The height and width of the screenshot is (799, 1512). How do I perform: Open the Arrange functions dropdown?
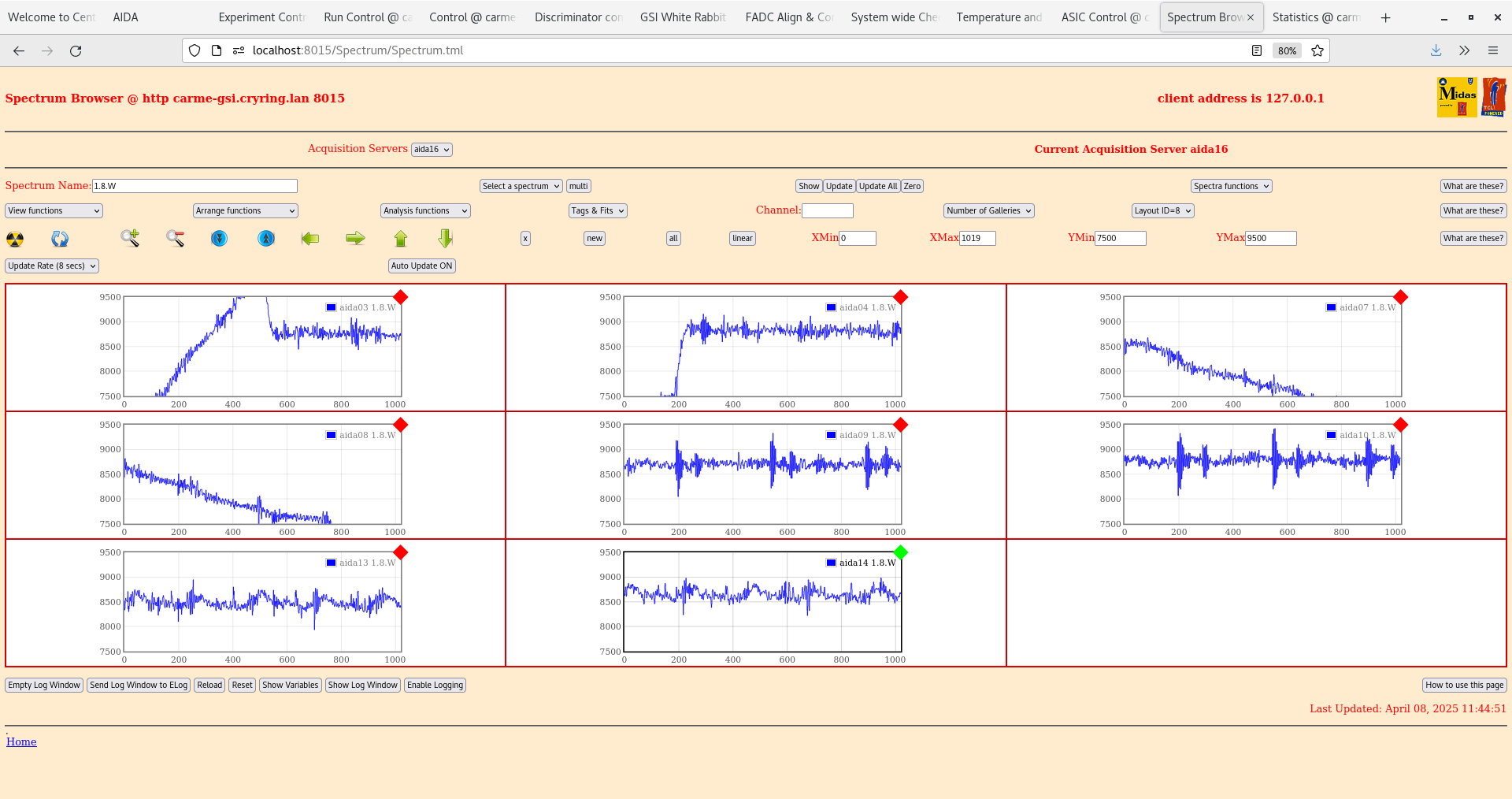(246, 210)
